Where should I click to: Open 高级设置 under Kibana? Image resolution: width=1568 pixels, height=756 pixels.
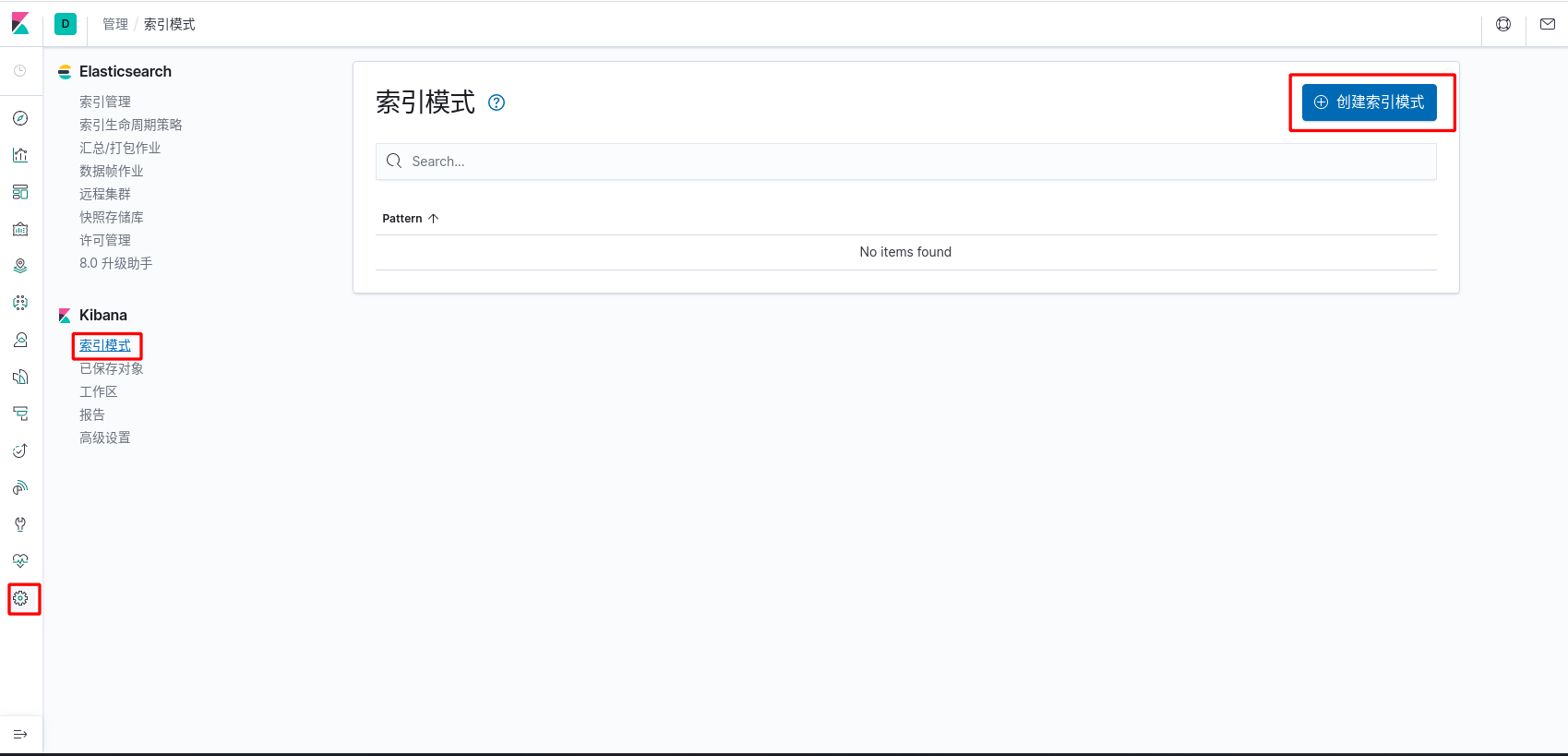pyautogui.click(x=105, y=438)
